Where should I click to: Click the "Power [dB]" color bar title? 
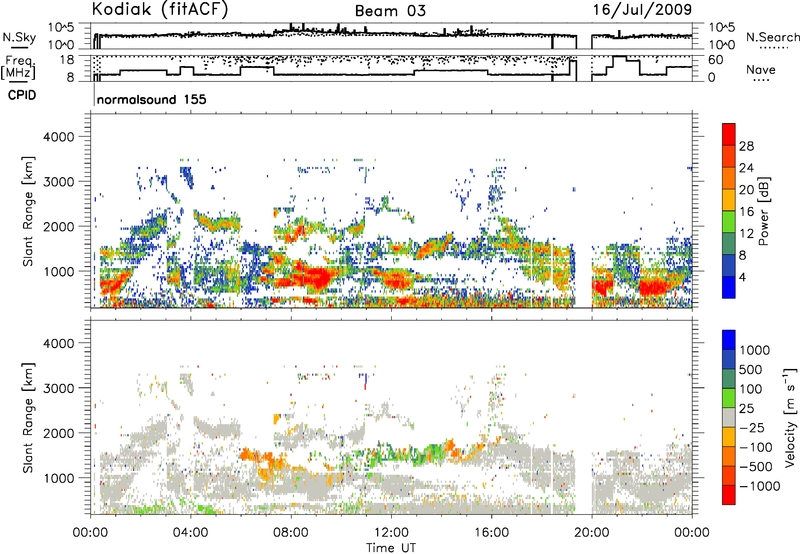(x=764, y=211)
